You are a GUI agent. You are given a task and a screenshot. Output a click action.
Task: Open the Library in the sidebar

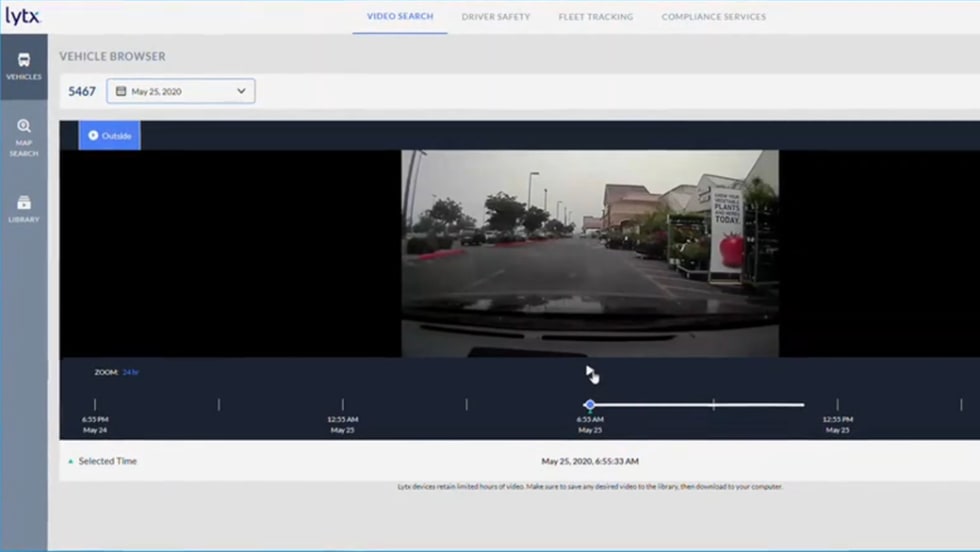(x=24, y=209)
